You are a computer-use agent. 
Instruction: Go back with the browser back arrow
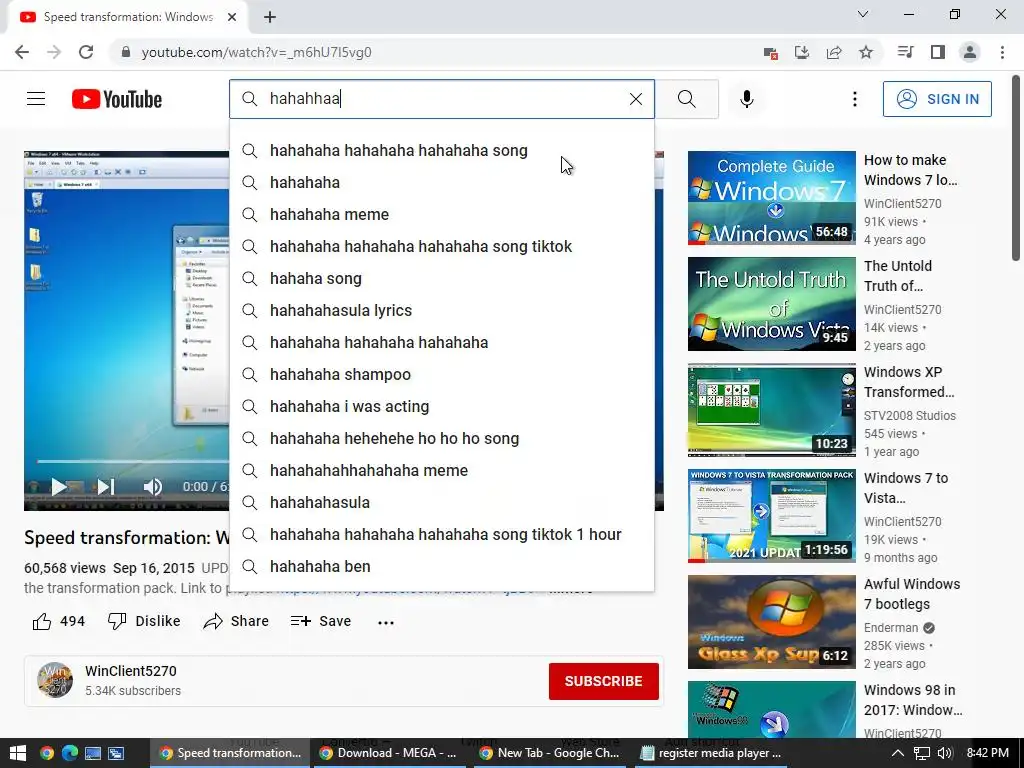22,52
